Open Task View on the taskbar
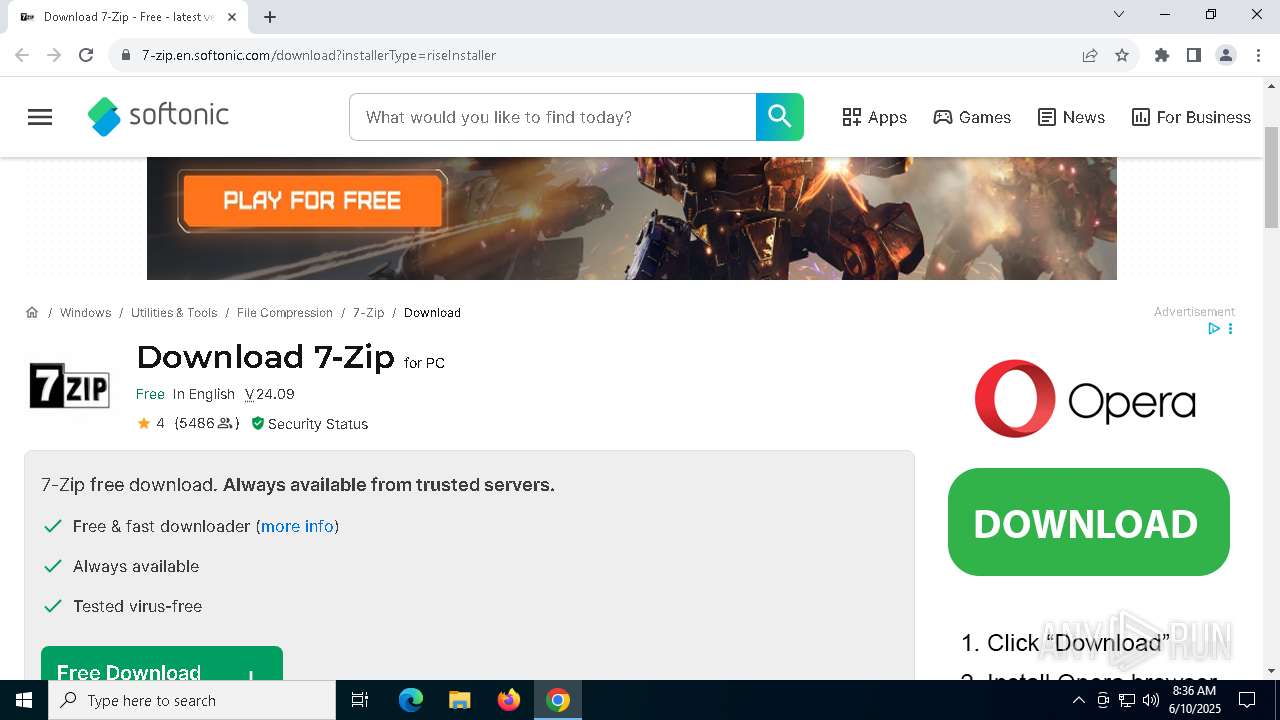This screenshot has width=1280, height=720. point(360,700)
